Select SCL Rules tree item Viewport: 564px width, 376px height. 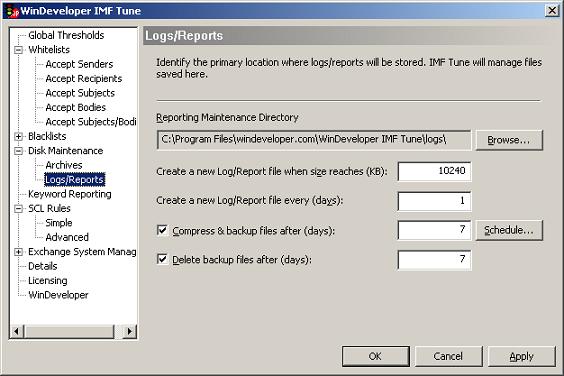coord(49,208)
